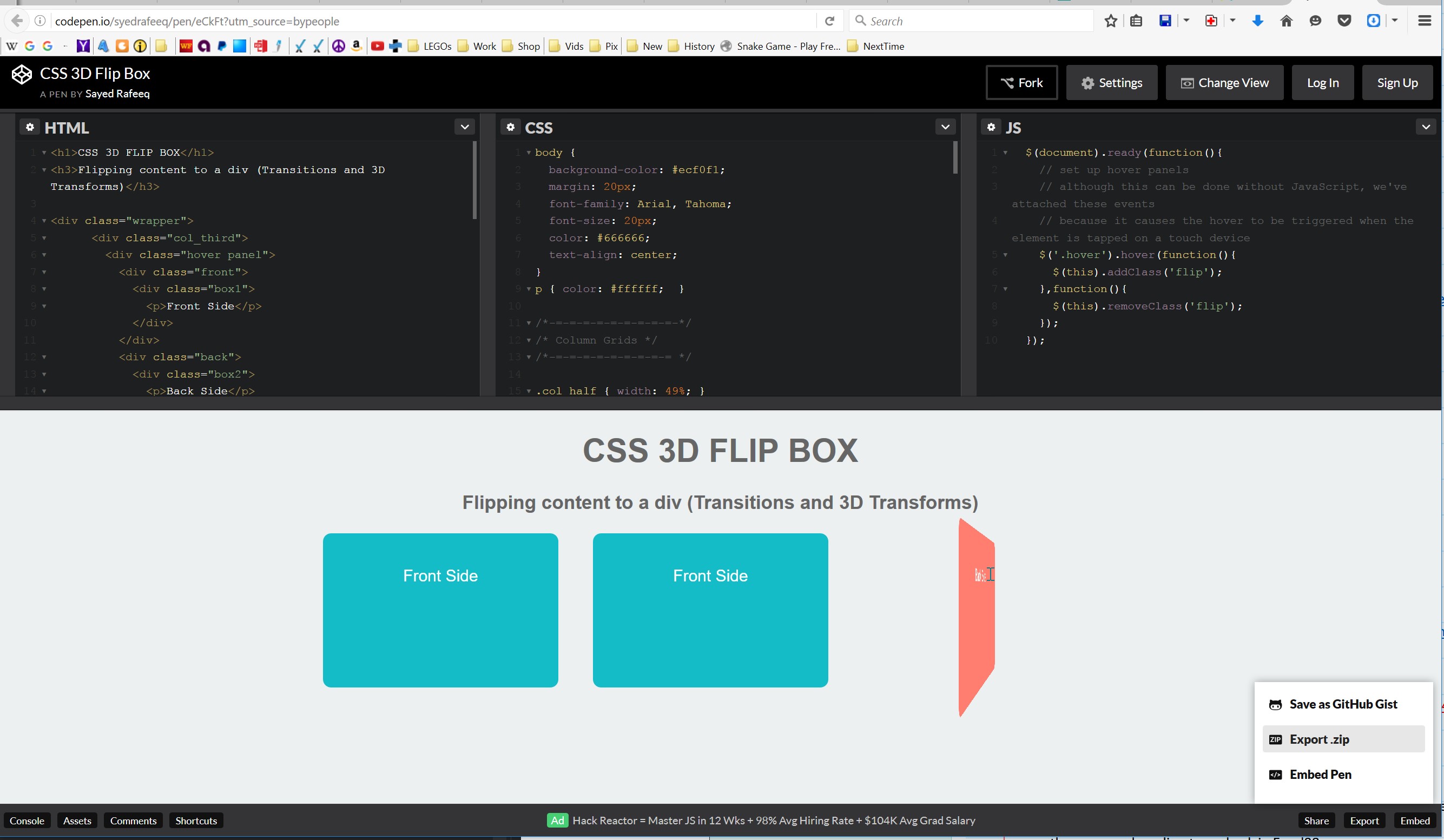Expand the JS panel dropdown chevron
This screenshot has width=1444, height=840.
(x=1426, y=127)
